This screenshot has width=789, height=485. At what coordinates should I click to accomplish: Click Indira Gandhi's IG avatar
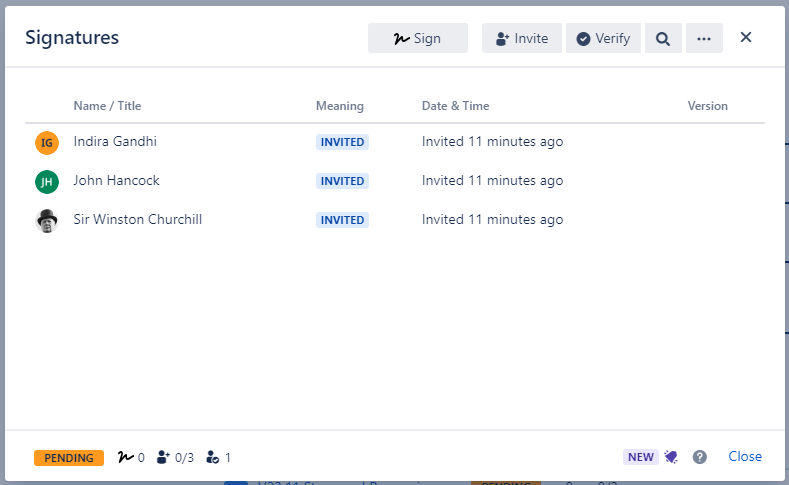coord(47,143)
